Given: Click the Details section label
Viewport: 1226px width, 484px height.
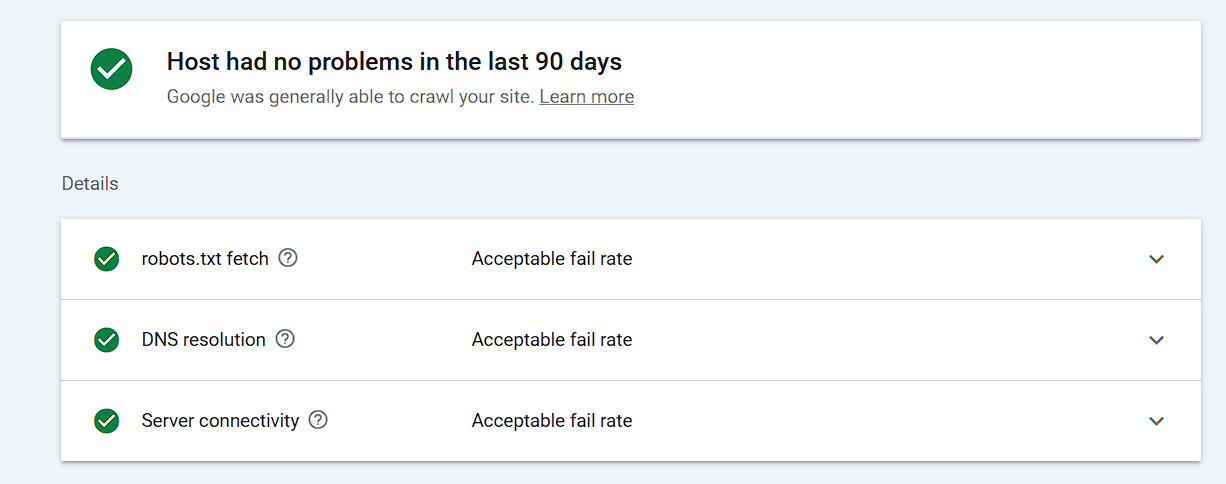Looking at the screenshot, I should [90, 184].
